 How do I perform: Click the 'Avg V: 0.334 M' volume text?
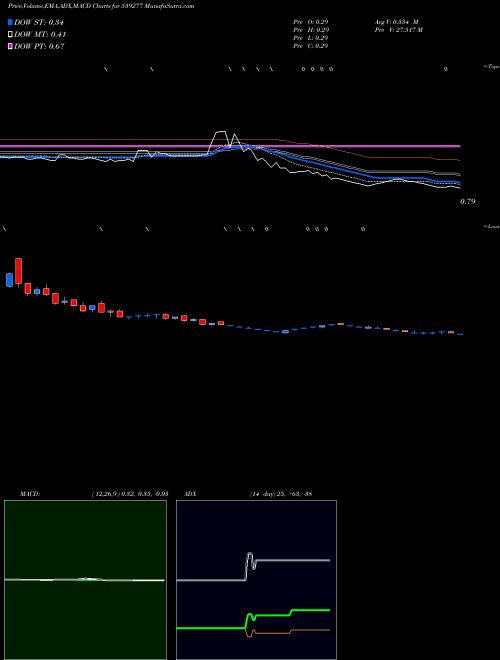[396, 22]
